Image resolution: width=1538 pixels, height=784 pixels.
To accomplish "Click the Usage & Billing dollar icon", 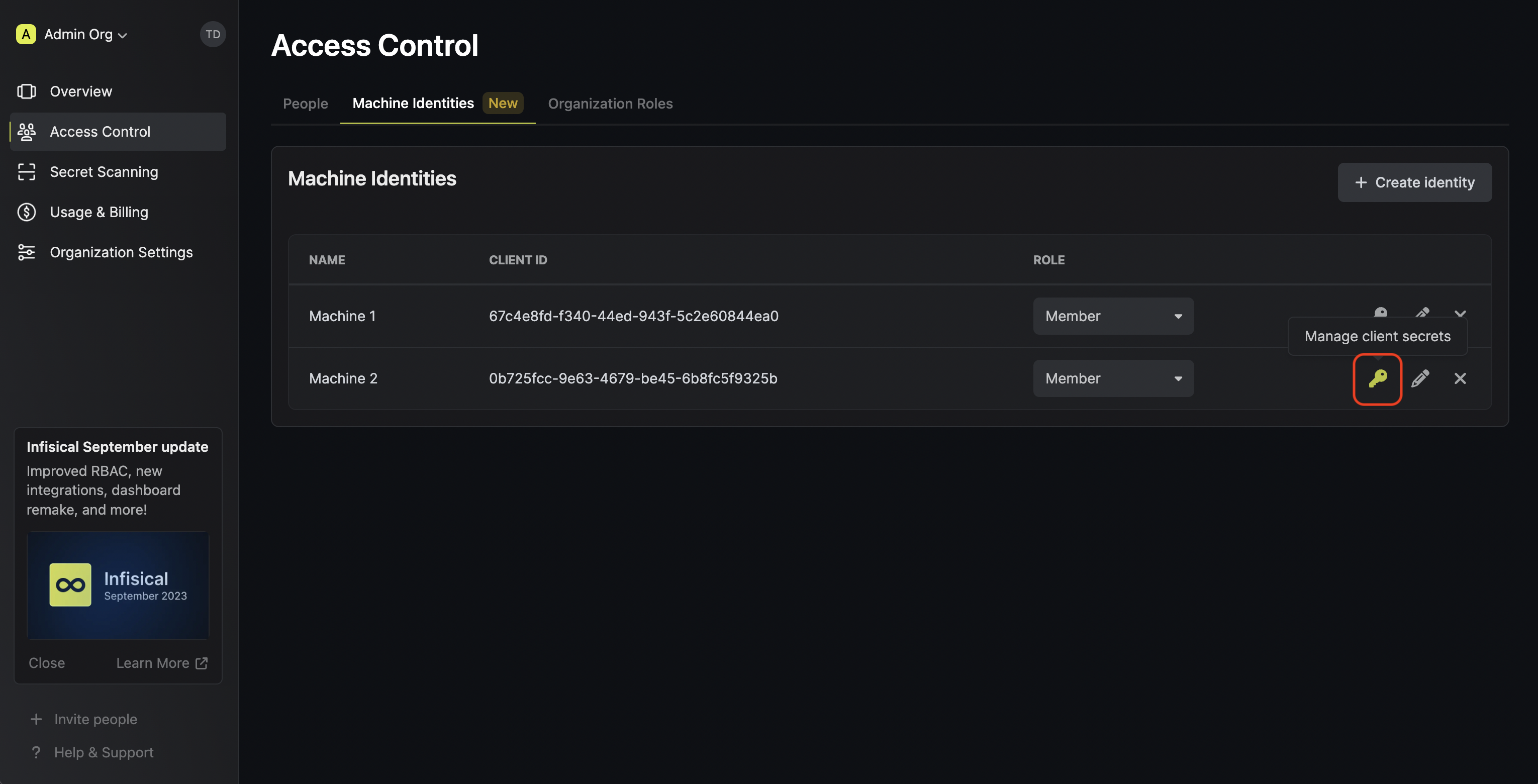I will point(26,212).
